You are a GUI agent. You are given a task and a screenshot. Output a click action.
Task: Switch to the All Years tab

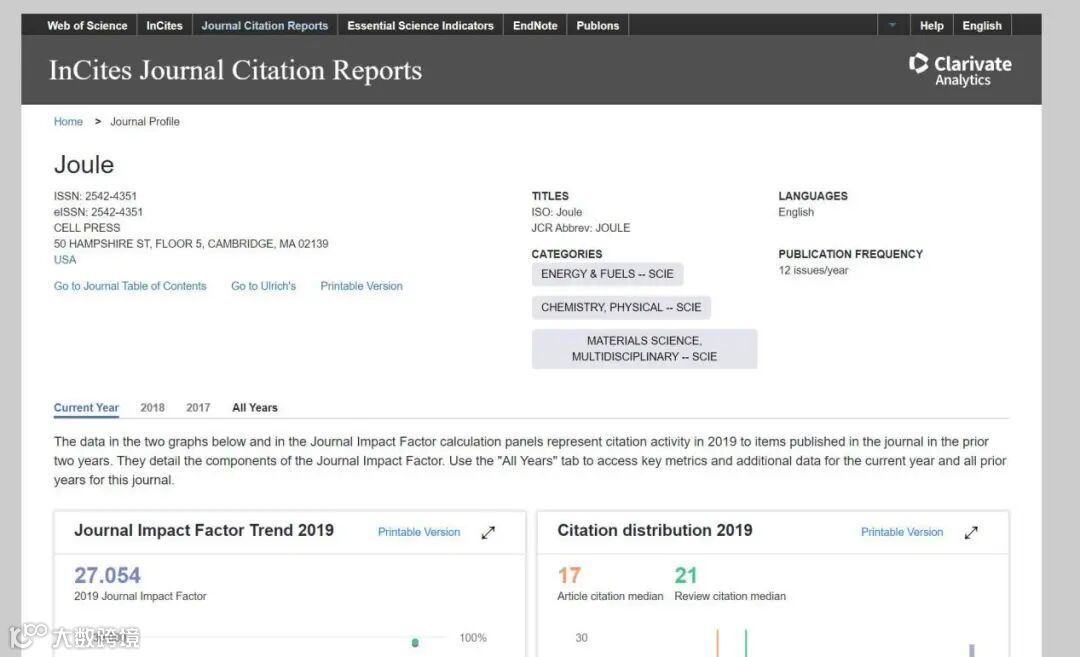point(255,408)
